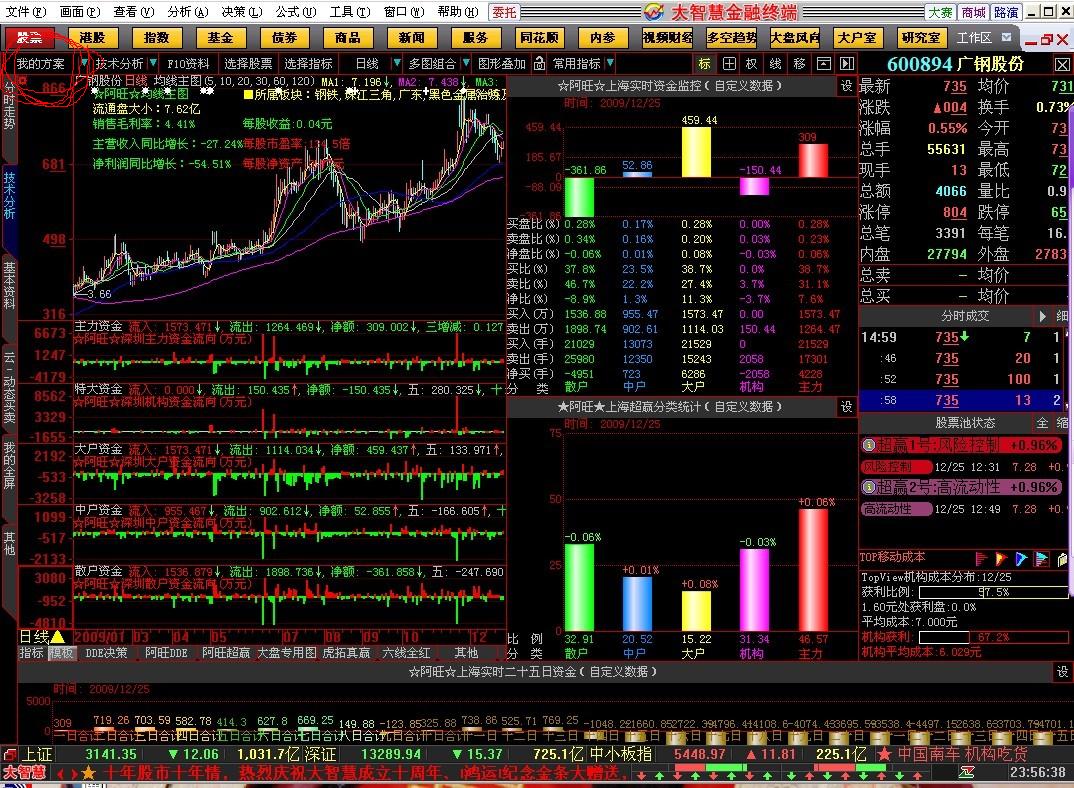Click the blue triangle cost icon

[x=1021, y=558]
